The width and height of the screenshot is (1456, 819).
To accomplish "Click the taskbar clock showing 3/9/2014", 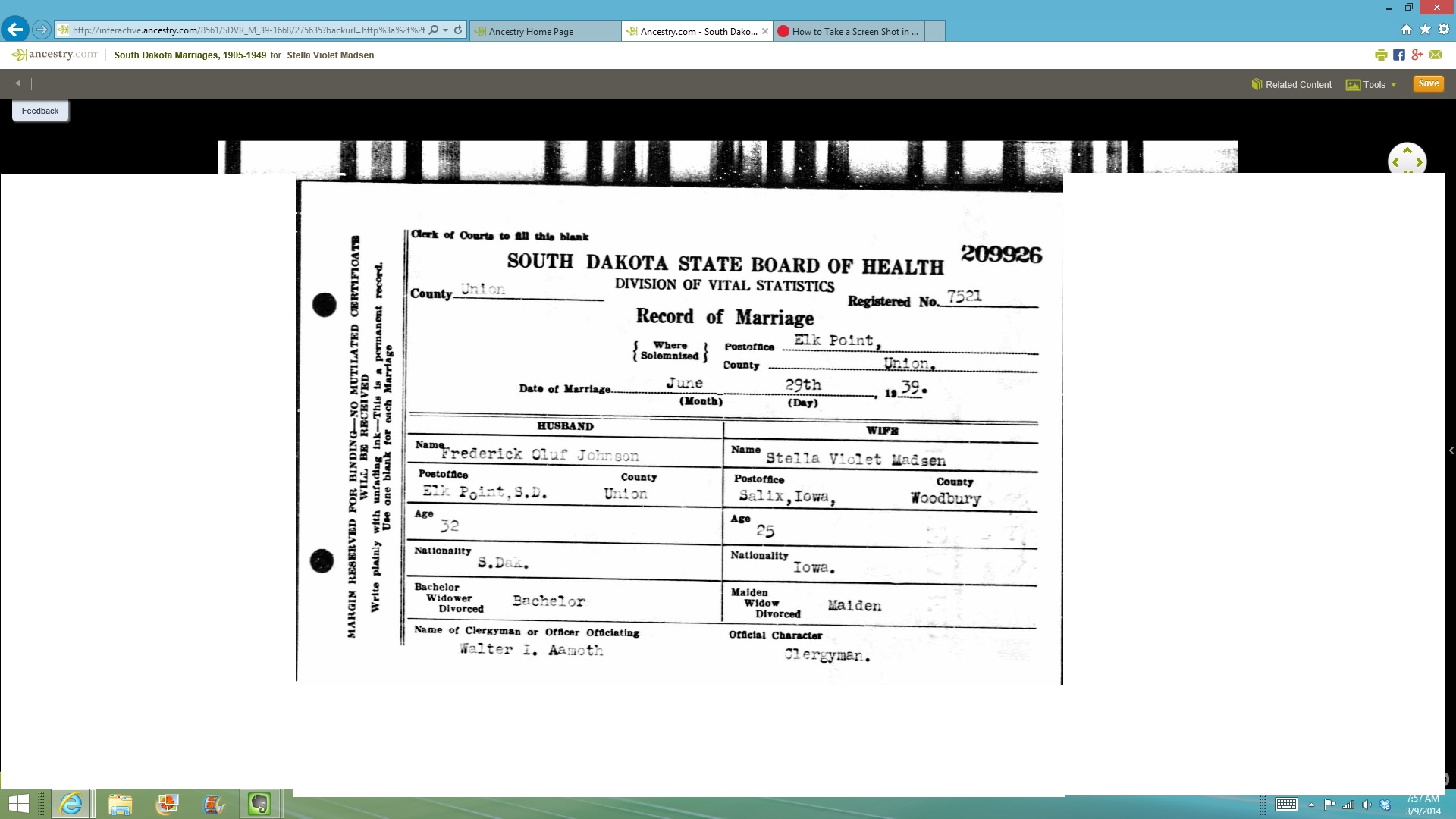I will (x=1423, y=805).
